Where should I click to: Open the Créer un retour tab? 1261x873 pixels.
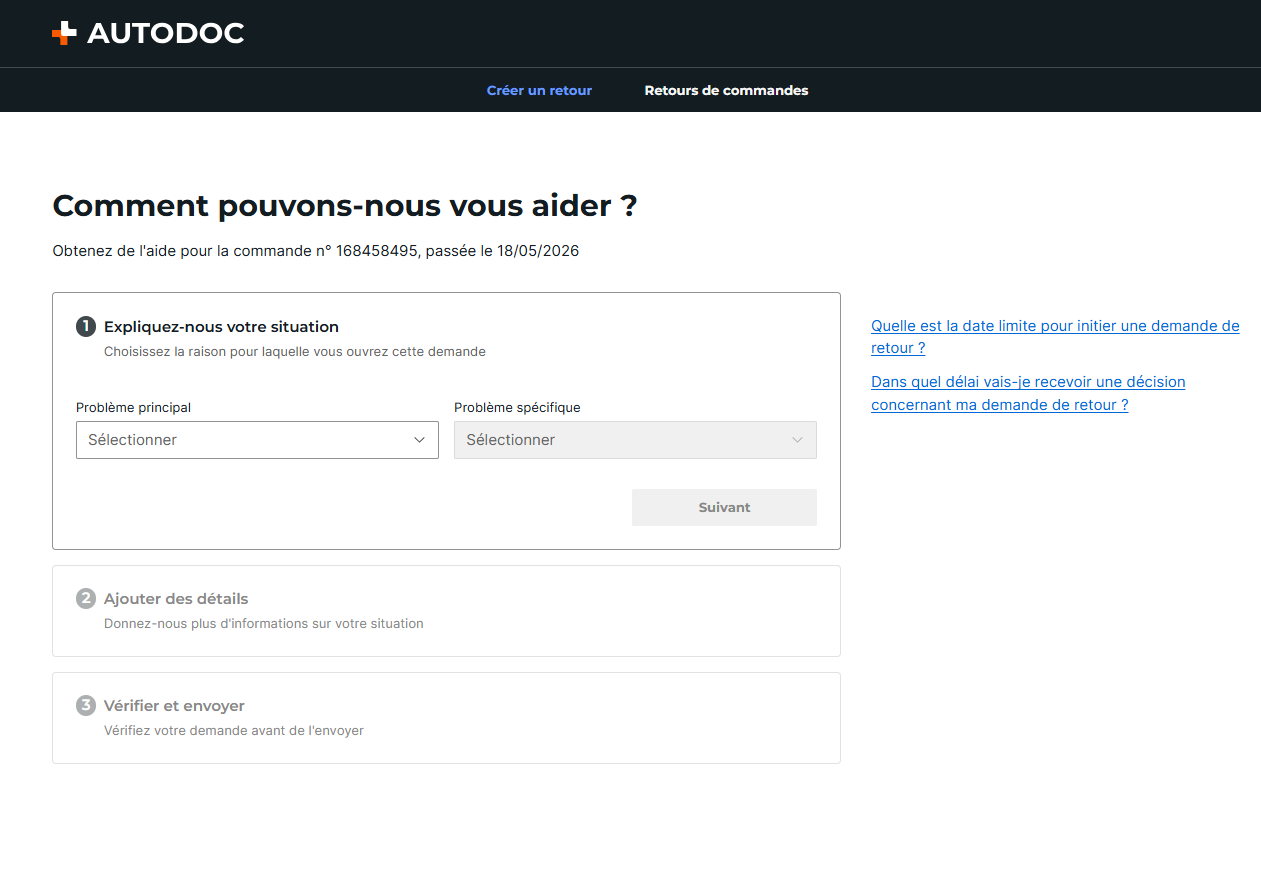(x=539, y=90)
